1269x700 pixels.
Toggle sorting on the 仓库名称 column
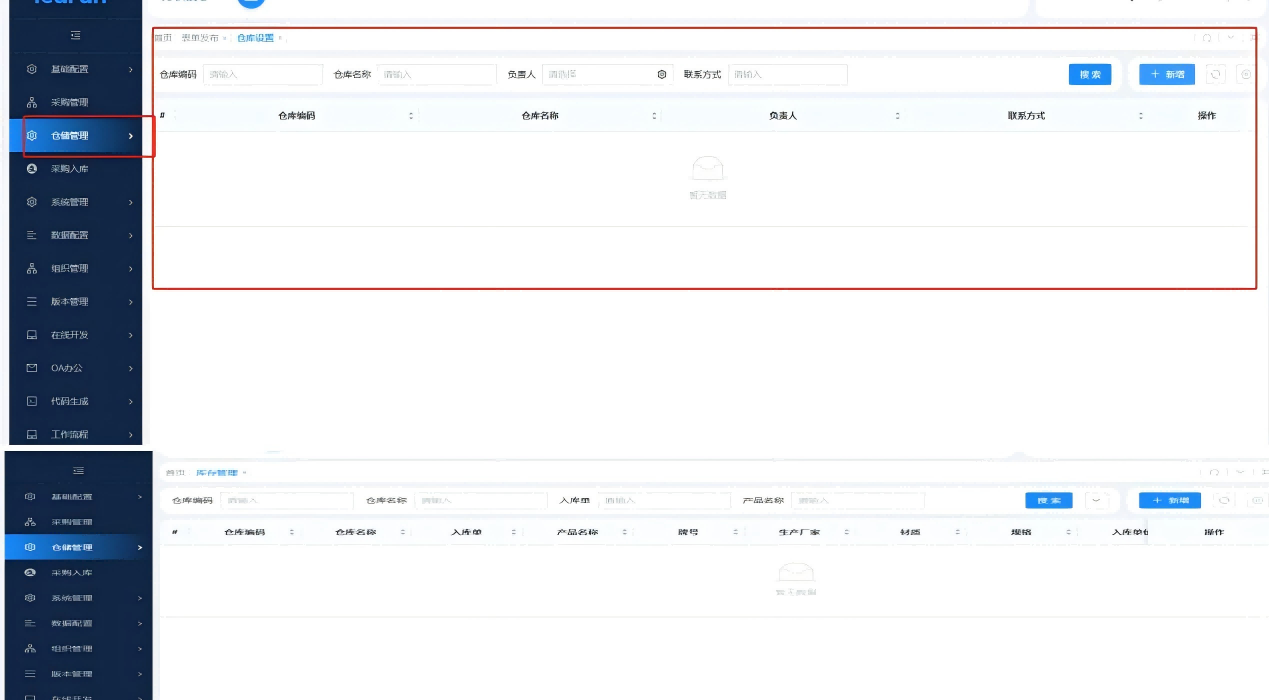(x=653, y=115)
